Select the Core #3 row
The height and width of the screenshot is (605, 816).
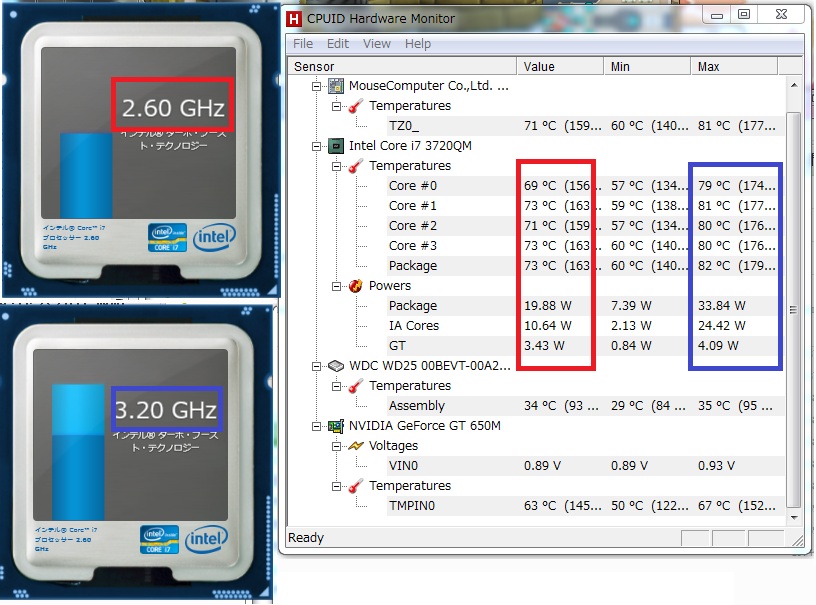[585, 246]
